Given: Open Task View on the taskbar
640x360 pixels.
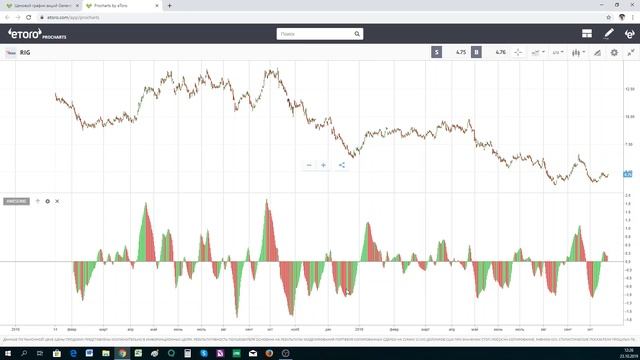Looking at the screenshot, I should [40, 353].
